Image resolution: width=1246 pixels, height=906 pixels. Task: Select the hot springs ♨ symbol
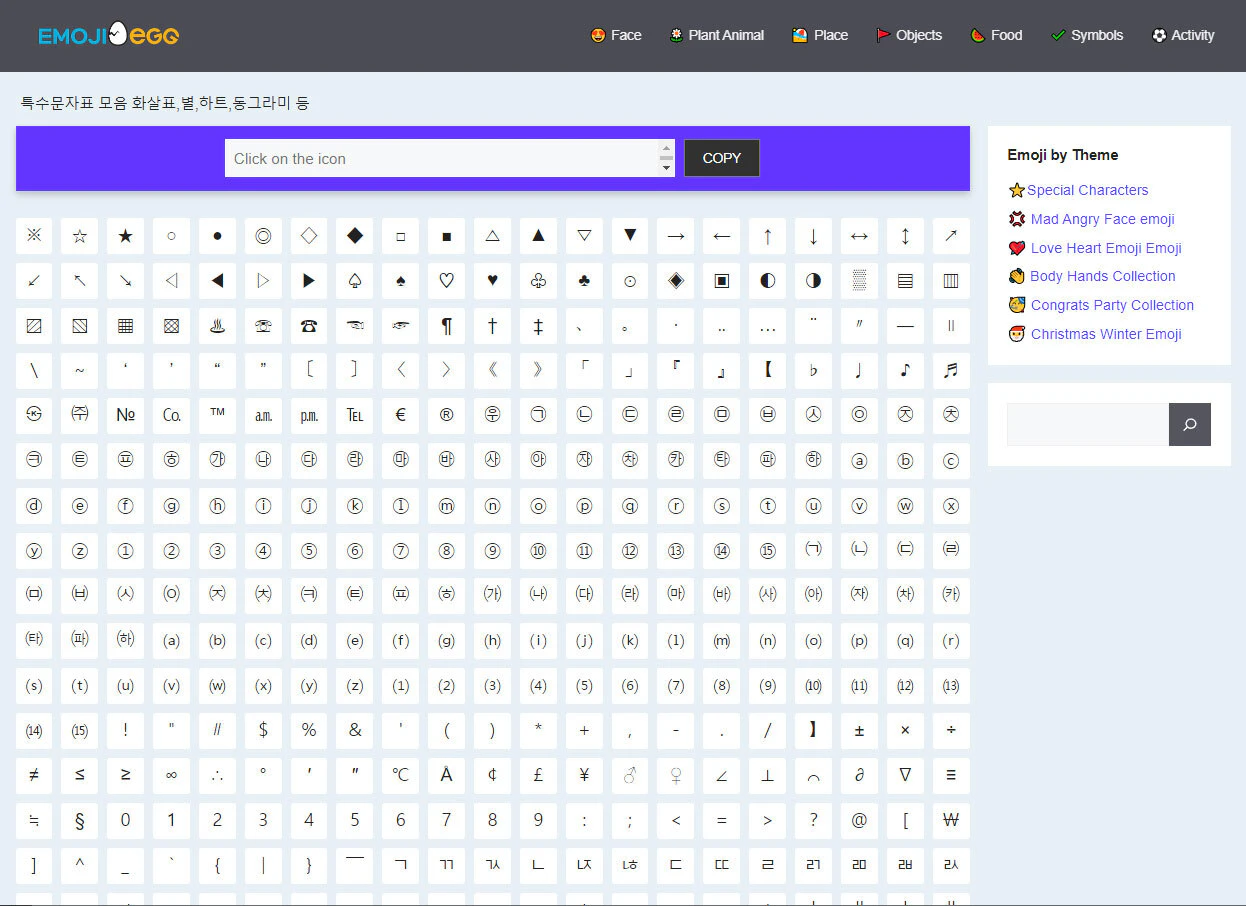tap(217, 326)
